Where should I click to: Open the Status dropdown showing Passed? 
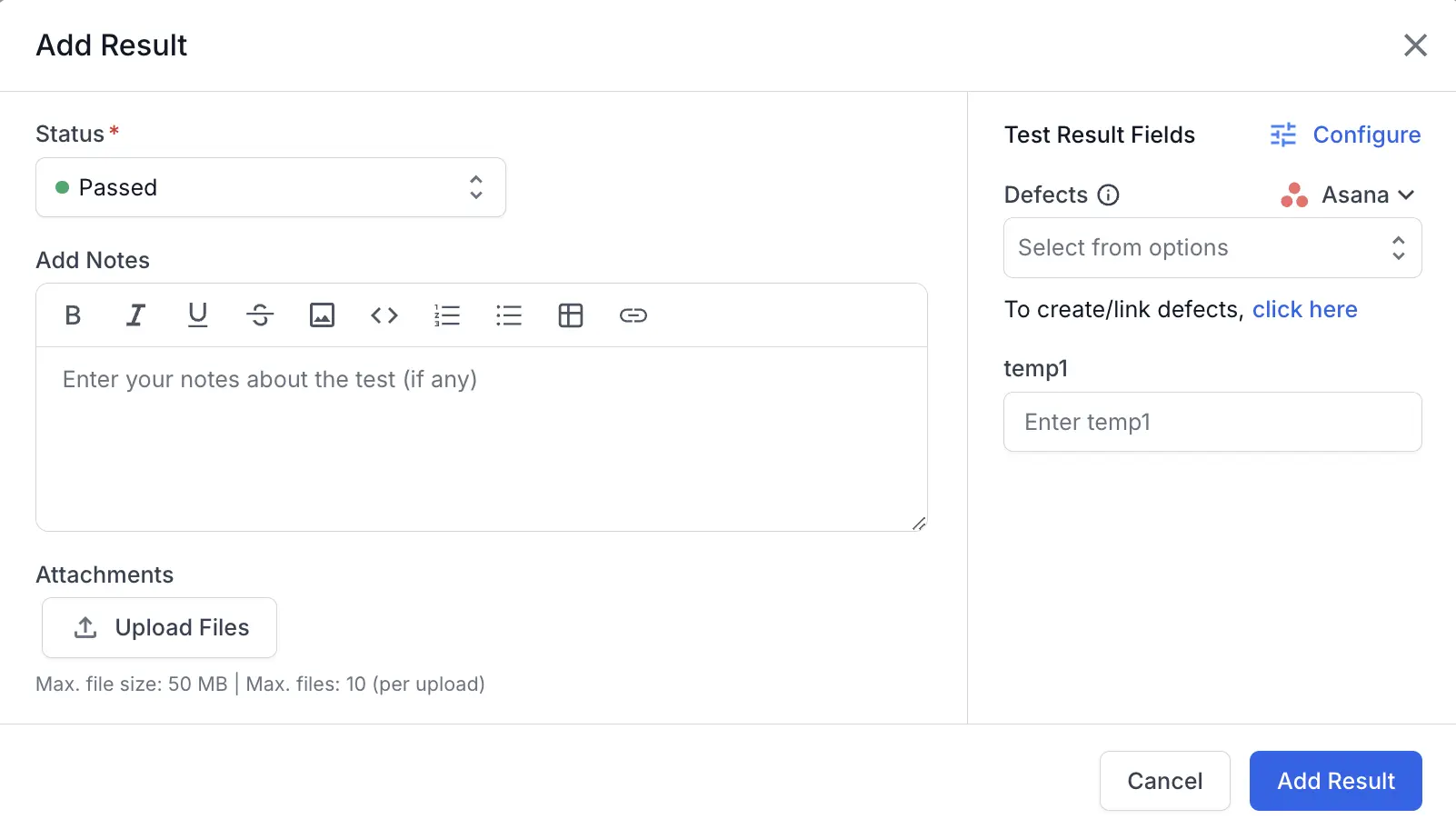(271, 187)
